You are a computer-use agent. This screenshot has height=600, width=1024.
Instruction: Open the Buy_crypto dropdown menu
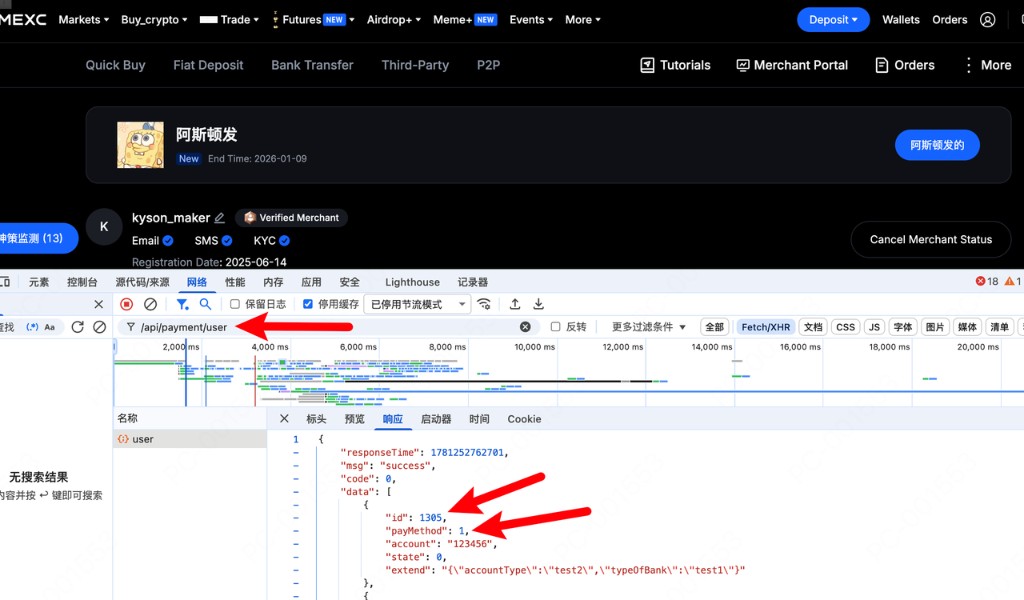coord(154,20)
